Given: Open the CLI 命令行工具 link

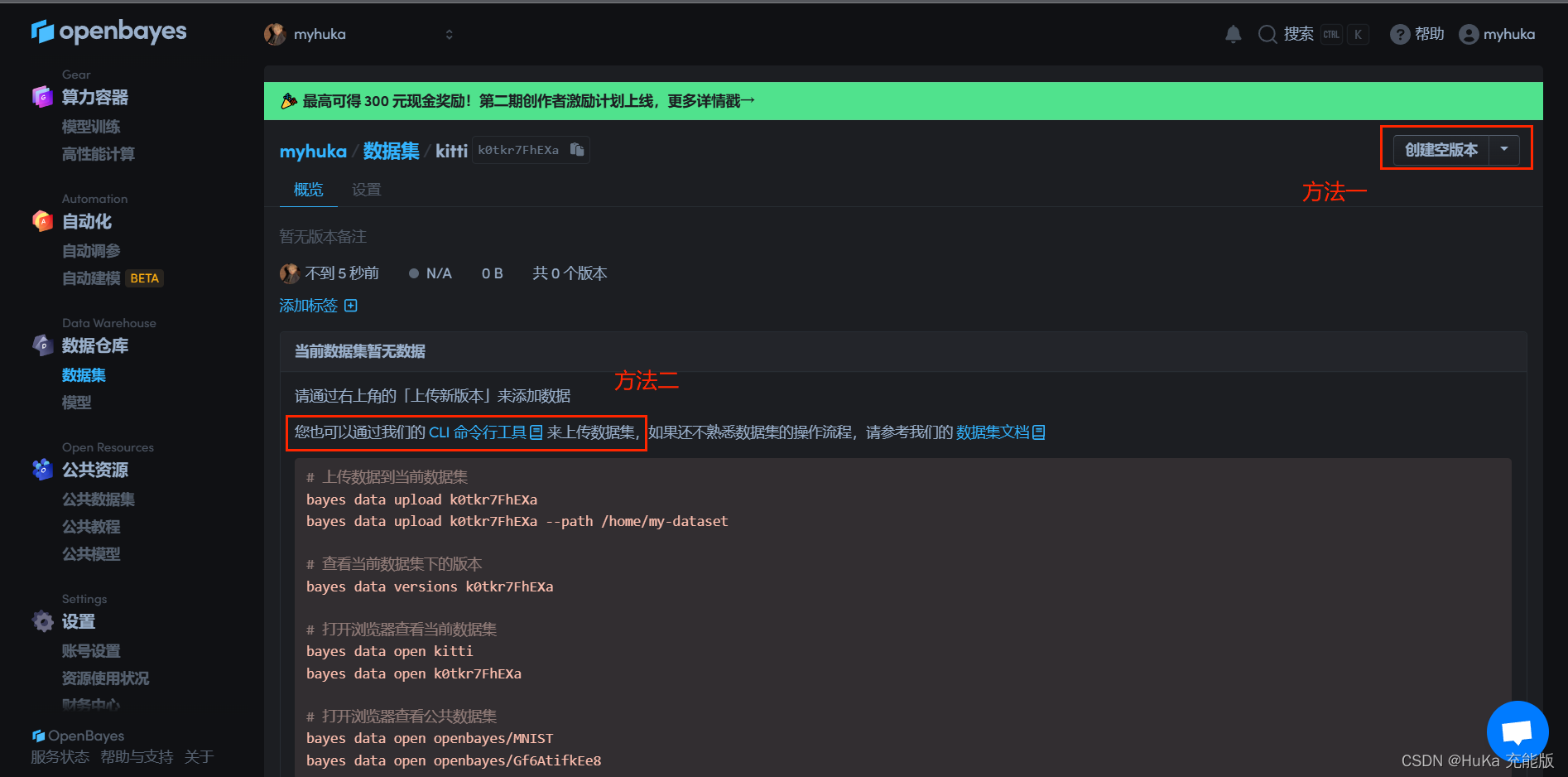Looking at the screenshot, I should pyautogui.click(x=480, y=432).
